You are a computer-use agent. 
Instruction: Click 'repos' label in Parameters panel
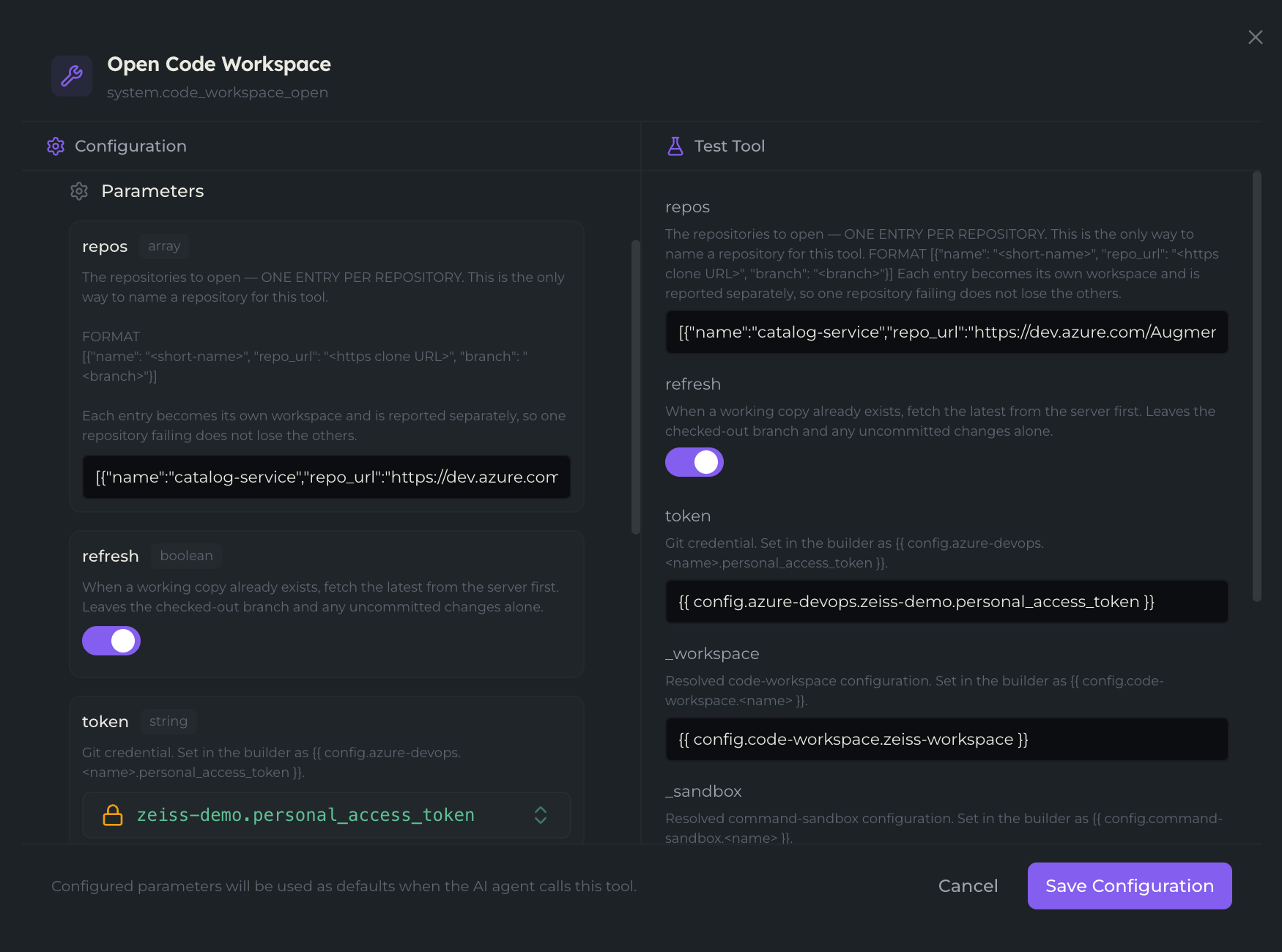tap(105, 247)
